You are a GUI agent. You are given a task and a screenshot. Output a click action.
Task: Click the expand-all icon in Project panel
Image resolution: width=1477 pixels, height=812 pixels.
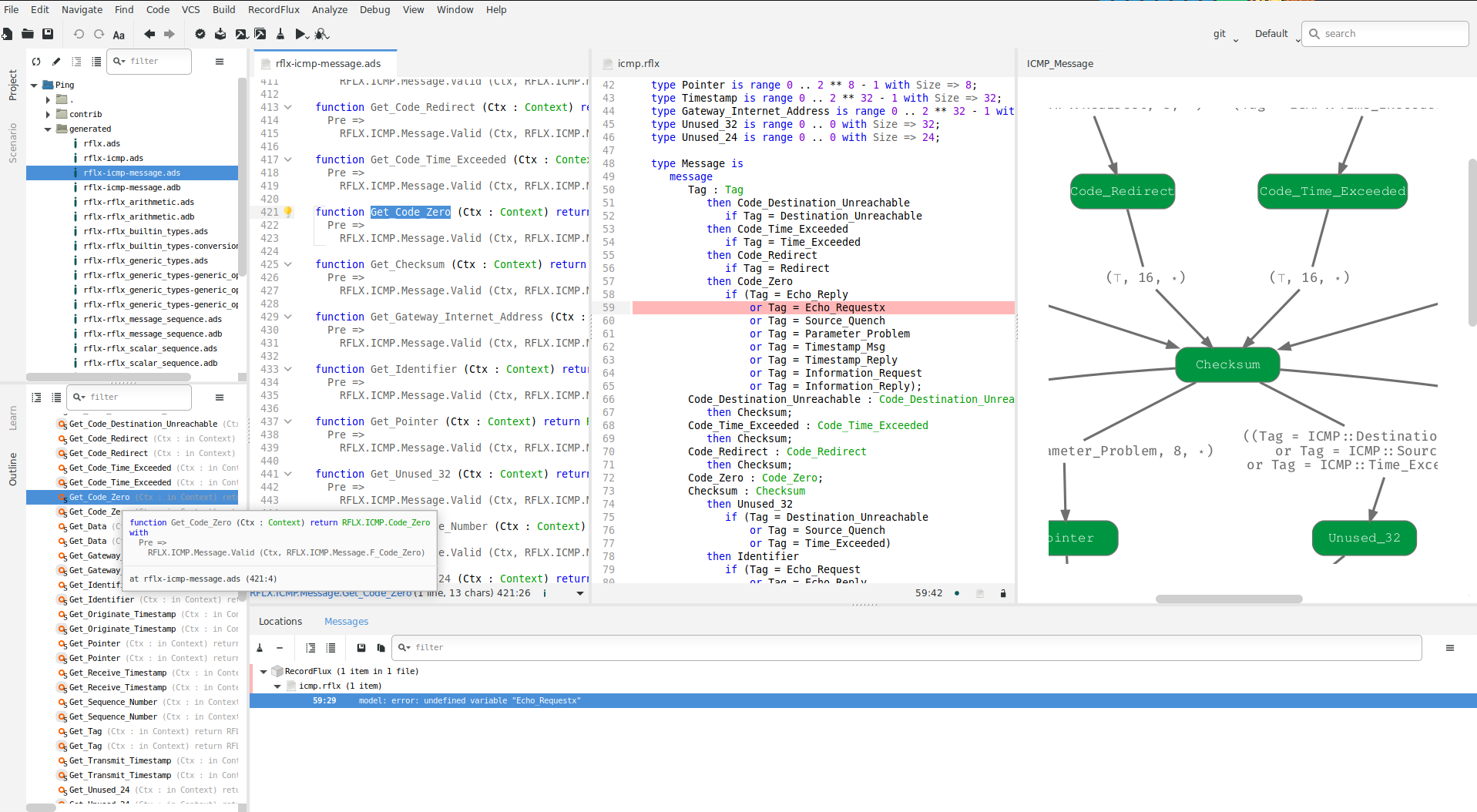coord(76,61)
